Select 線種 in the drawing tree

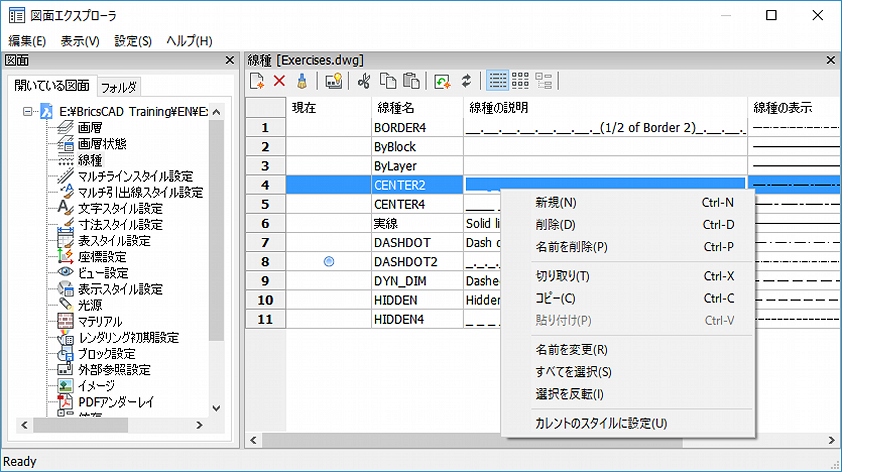[x=90, y=160]
